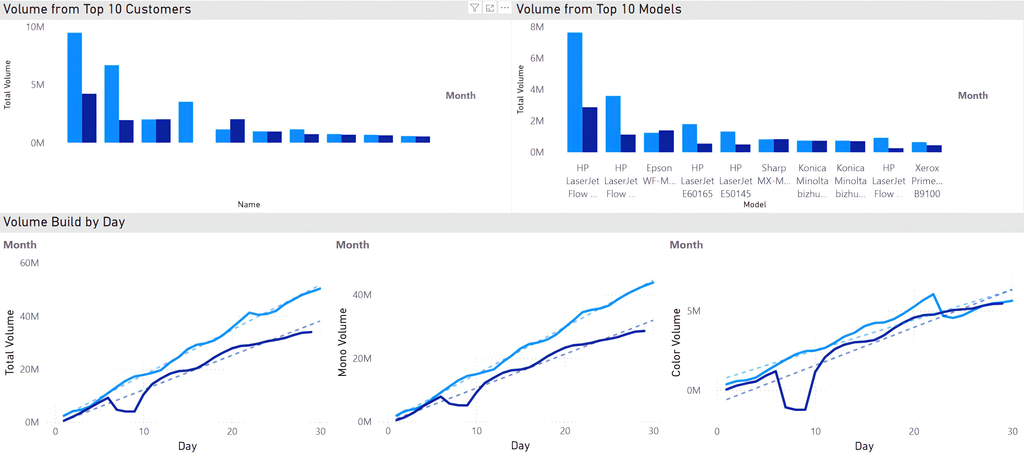The height and width of the screenshot is (457, 1024).
Task: Select the Volume from Top 10 Models title
Action: tap(598, 9)
